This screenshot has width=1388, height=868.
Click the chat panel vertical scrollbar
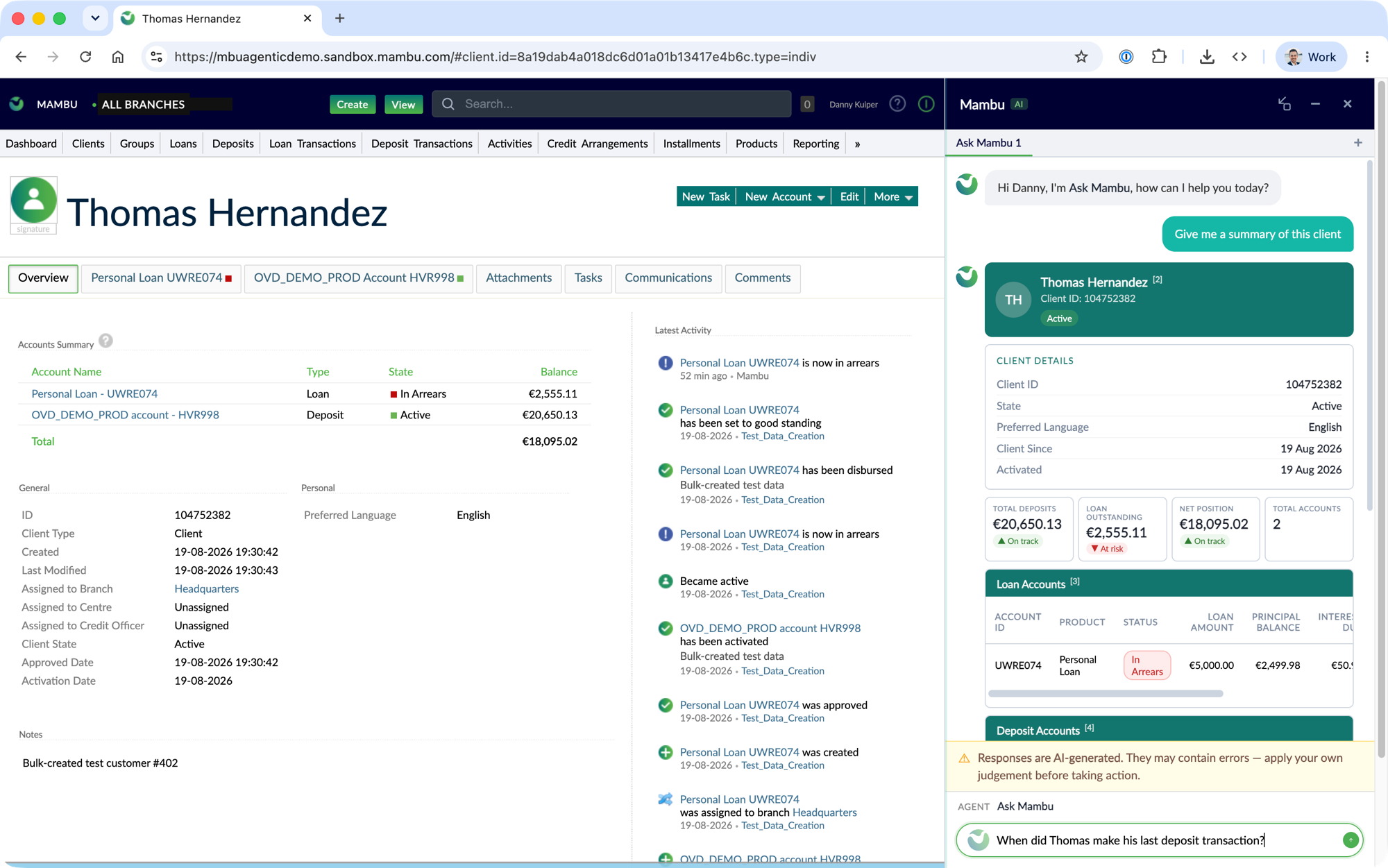pos(1369,337)
